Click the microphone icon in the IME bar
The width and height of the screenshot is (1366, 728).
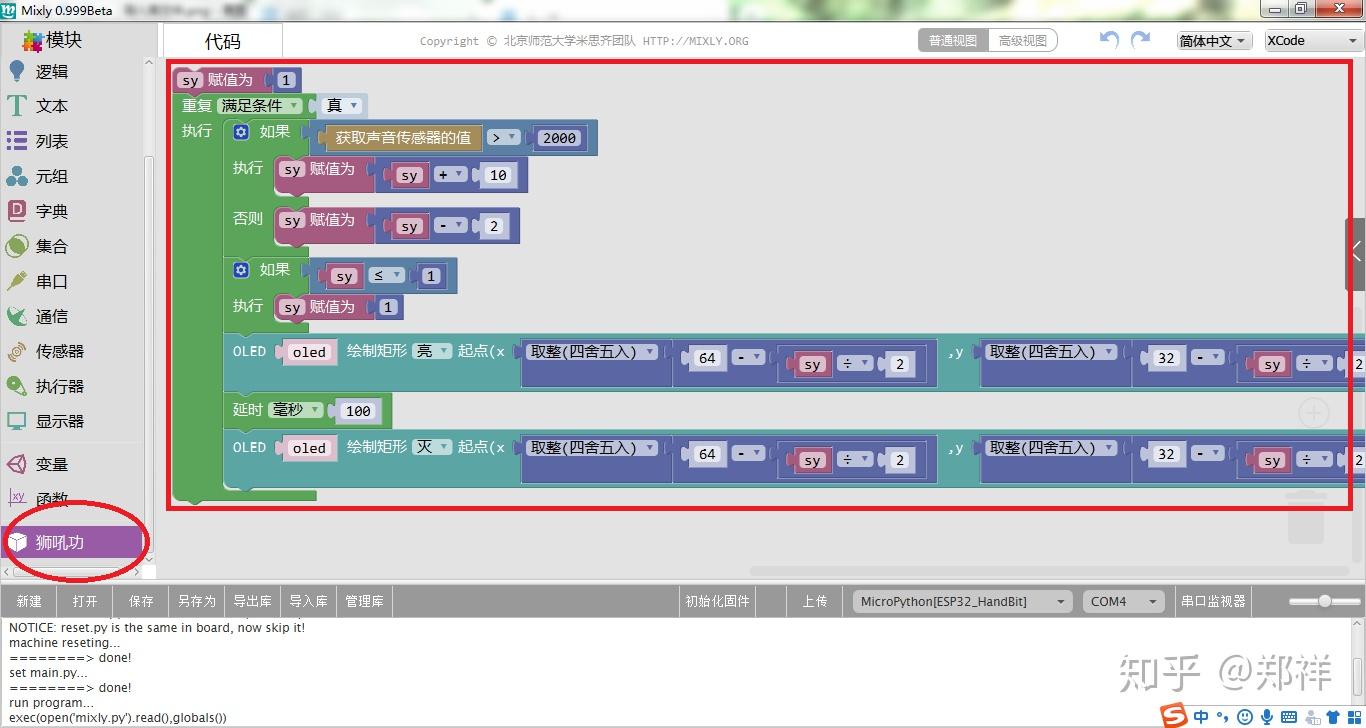pos(1267,717)
